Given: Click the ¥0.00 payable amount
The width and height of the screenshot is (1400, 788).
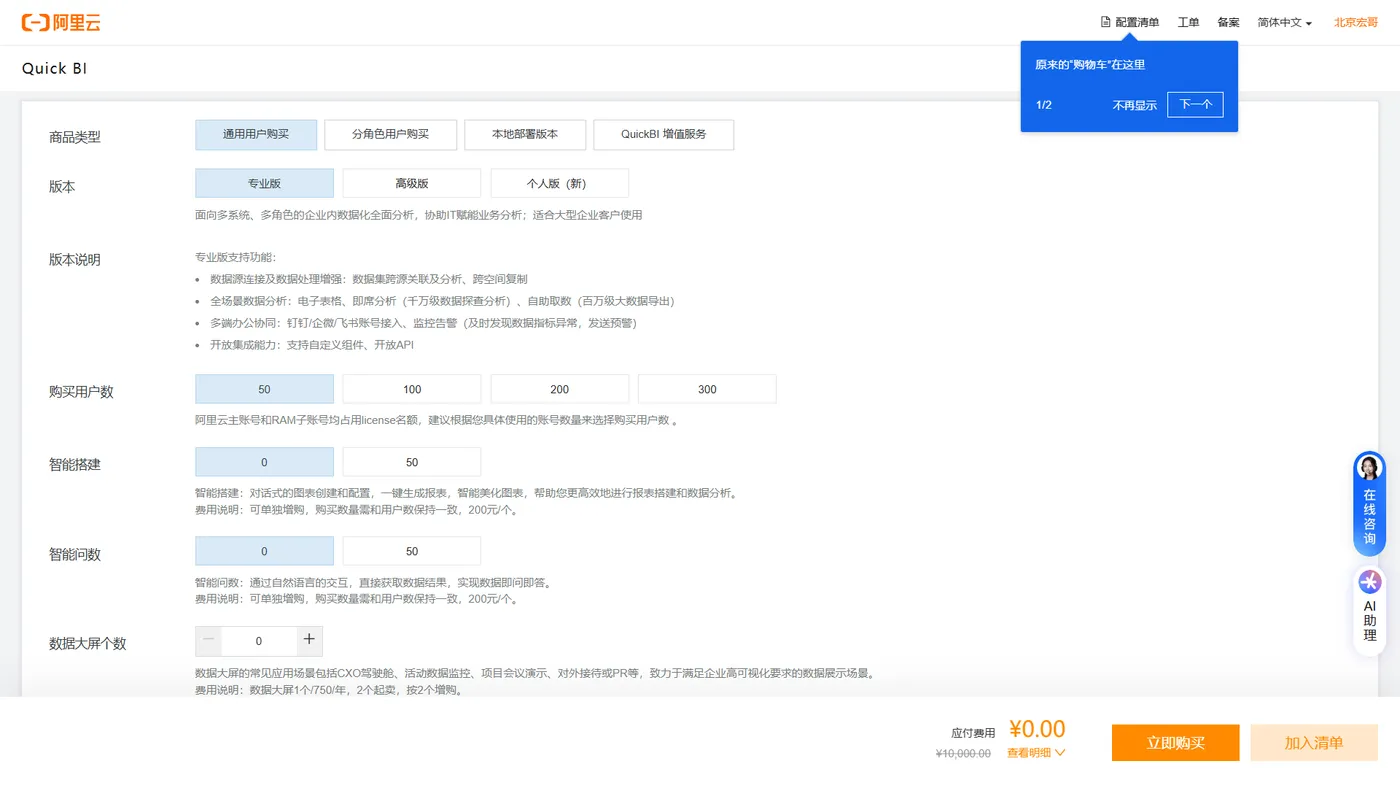Looking at the screenshot, I should (1037, 729).
